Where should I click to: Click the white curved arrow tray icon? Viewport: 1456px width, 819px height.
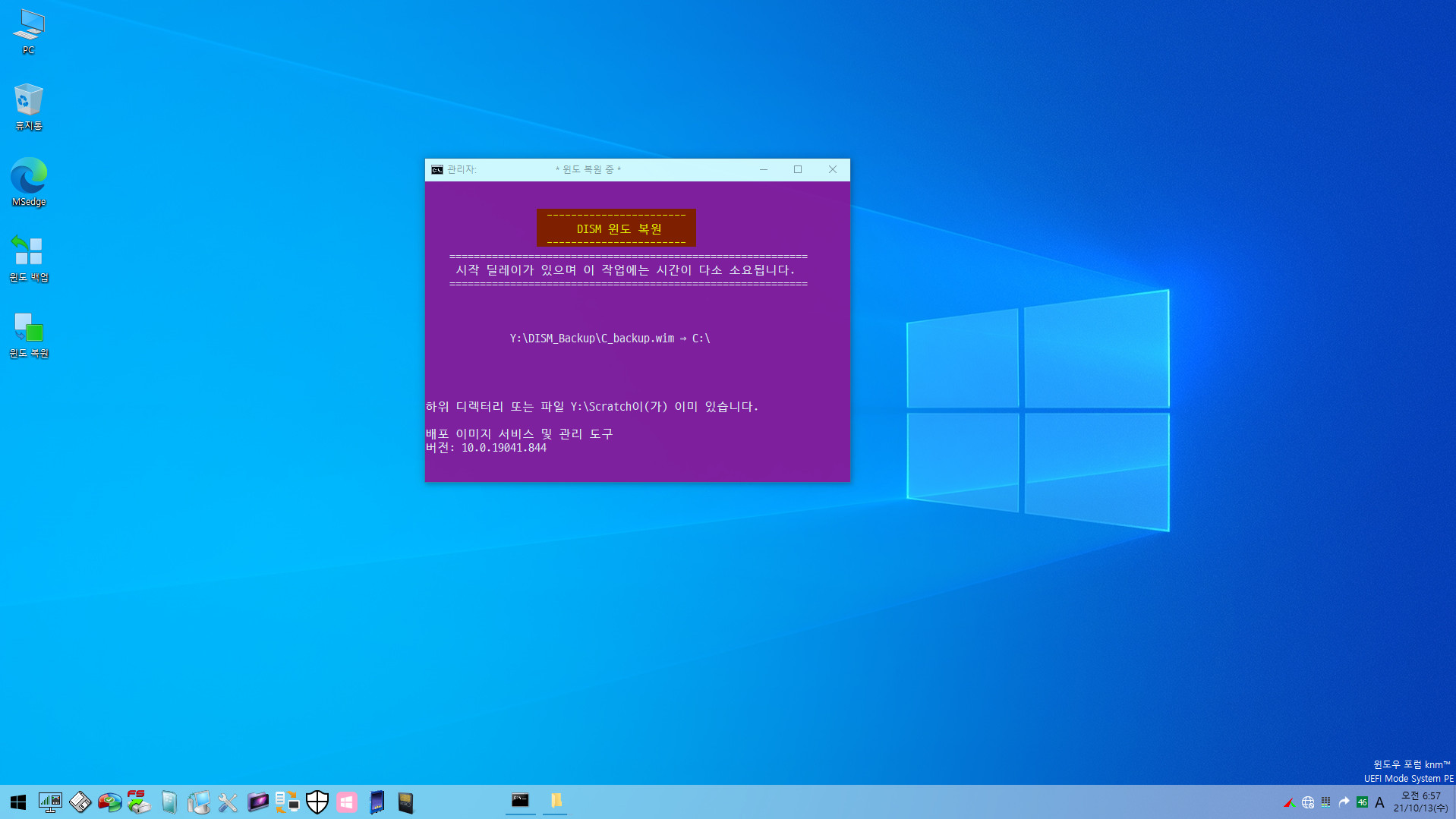(1344, 802)
